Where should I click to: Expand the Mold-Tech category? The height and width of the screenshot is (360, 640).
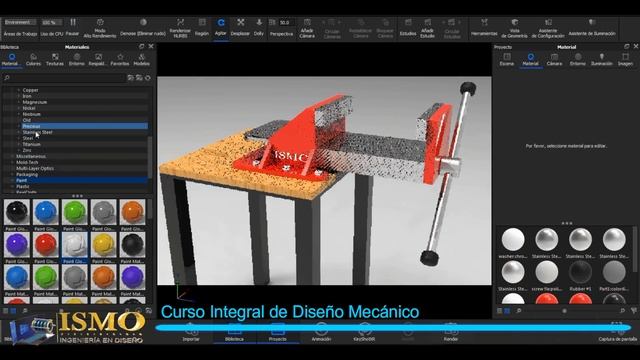[12, 162]
